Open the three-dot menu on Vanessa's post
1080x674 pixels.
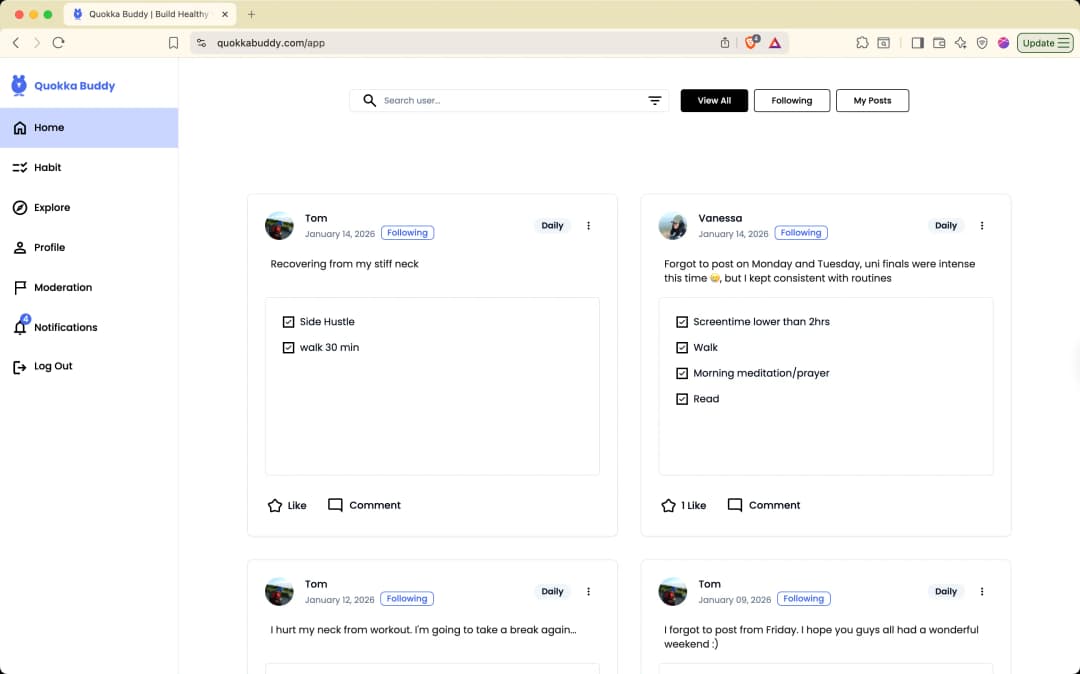tap(982, 226)
